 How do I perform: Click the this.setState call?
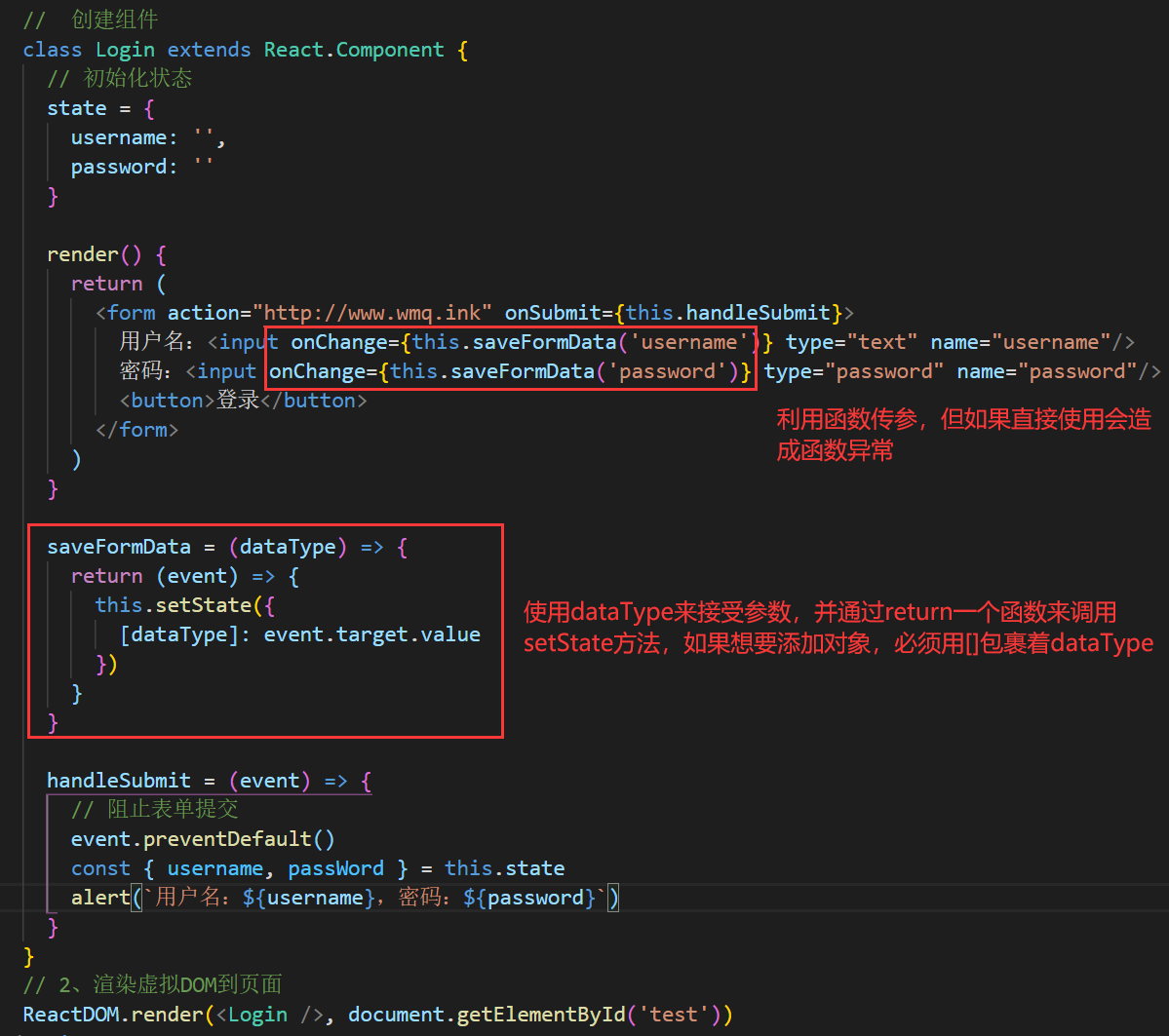pos(174,605)
